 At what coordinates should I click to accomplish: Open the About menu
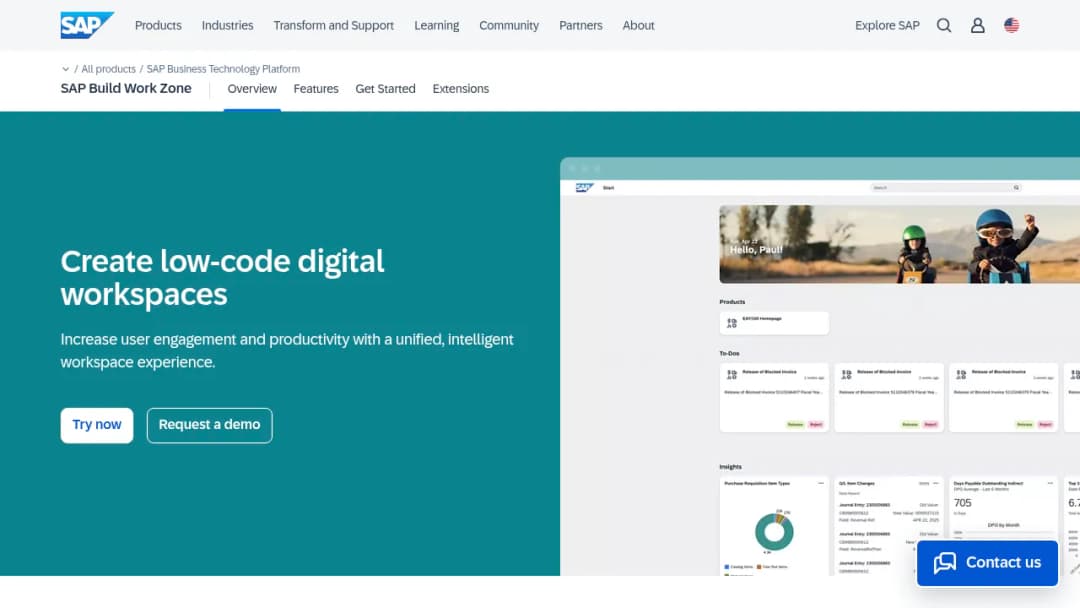638,25
